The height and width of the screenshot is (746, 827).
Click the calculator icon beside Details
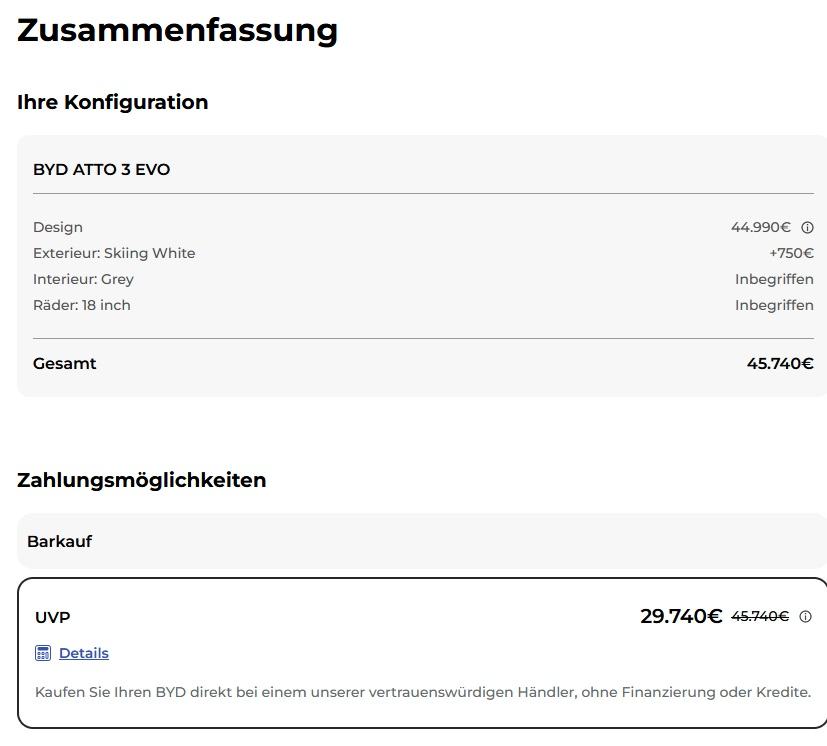pos(43,653)
